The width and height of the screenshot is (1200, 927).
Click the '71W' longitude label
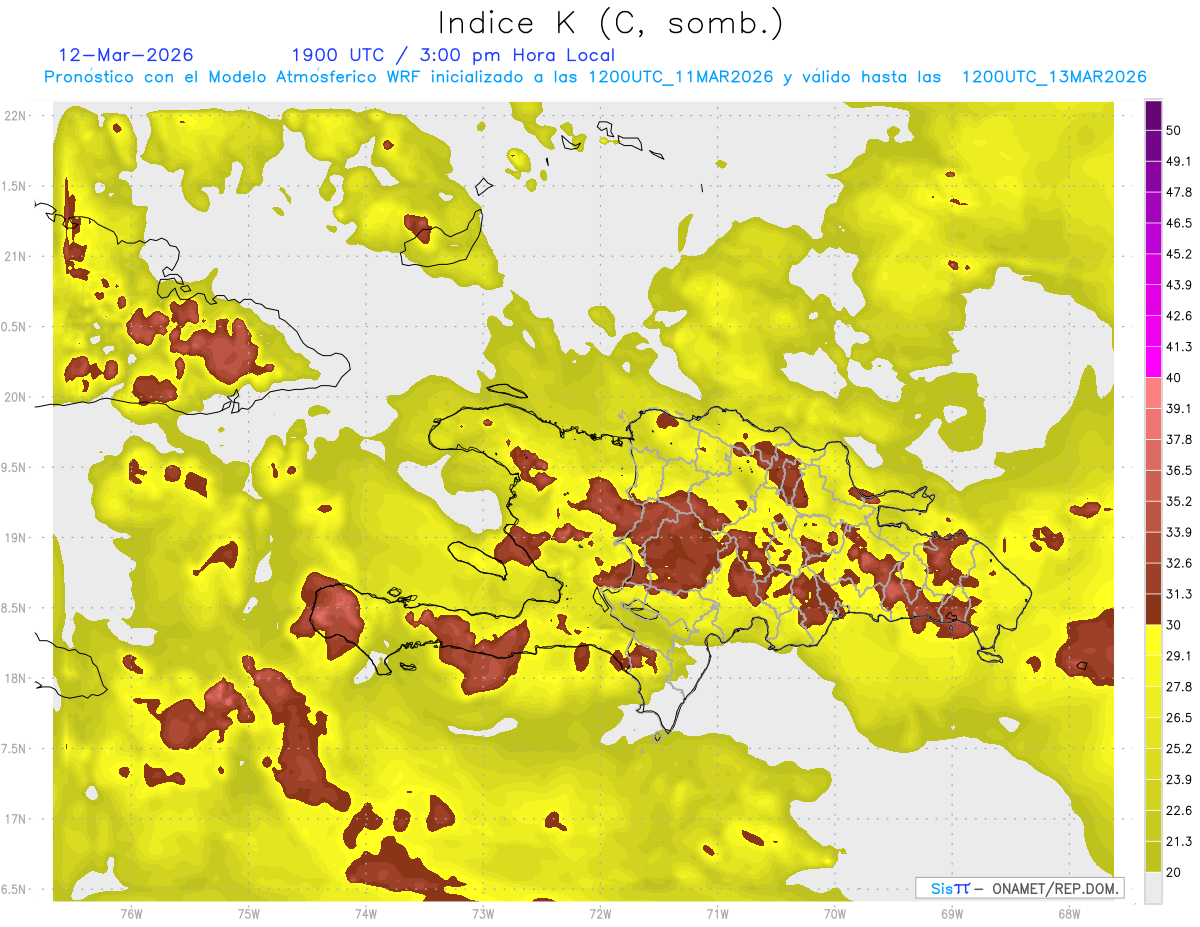(x=717, y=914)
